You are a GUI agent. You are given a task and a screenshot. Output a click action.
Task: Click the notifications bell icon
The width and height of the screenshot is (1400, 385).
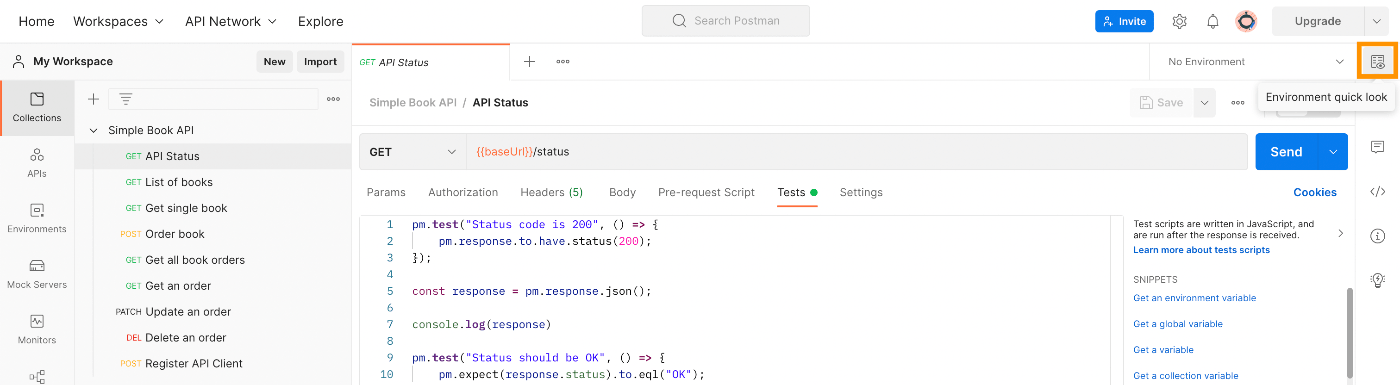pyautogui.click(x=1213, y=21)
